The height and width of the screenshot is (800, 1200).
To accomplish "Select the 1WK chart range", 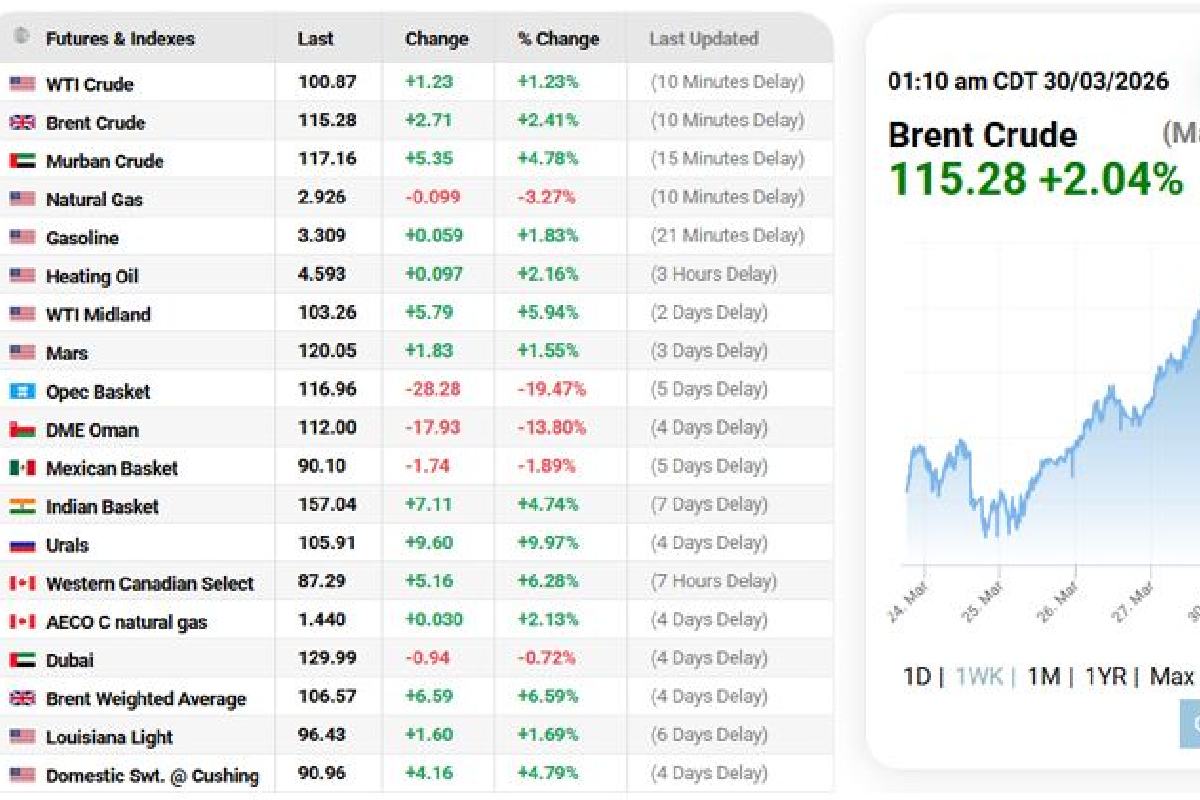I will pos(979,677).
